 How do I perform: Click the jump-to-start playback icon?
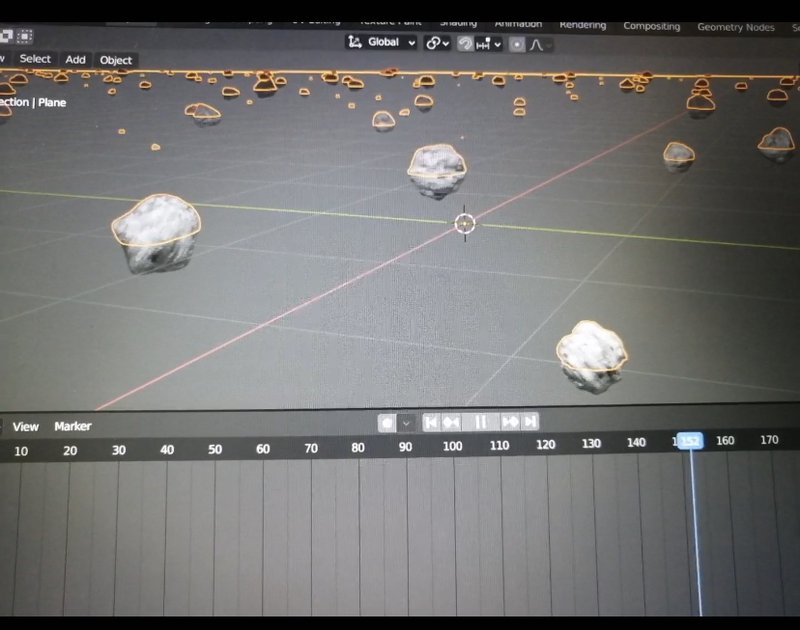click(431, 422)
